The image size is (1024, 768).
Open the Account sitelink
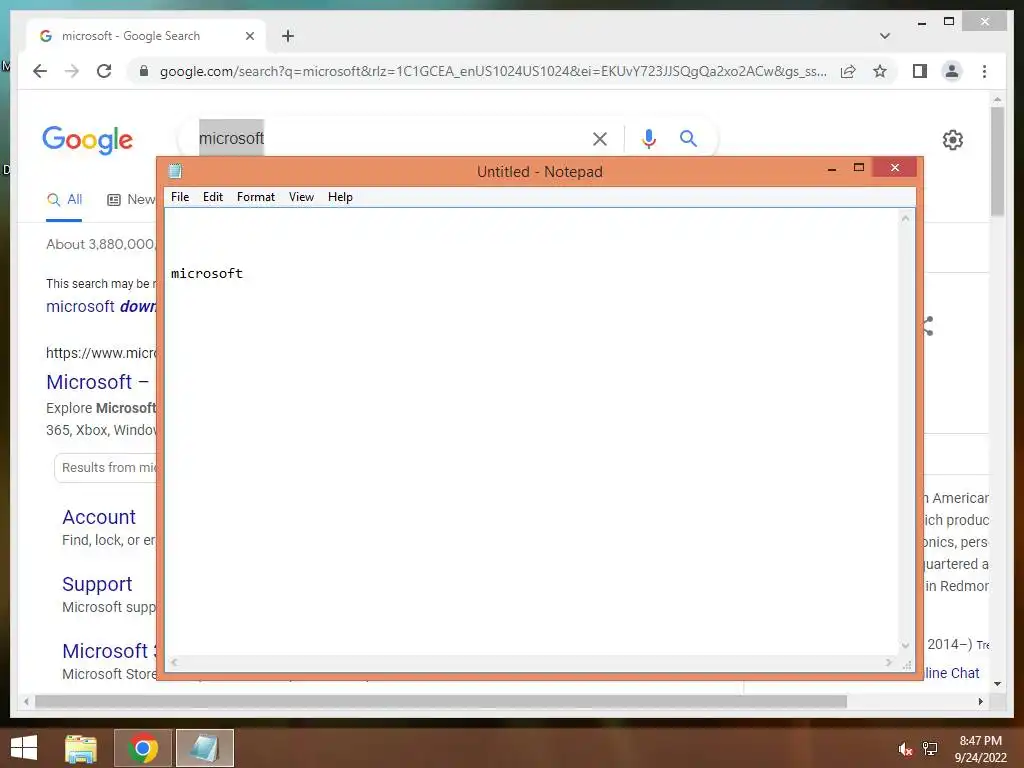[99, 517]
